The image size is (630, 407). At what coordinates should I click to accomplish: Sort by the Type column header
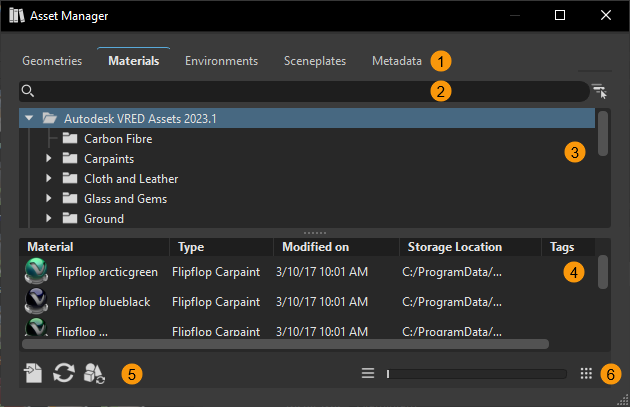(x=190, y=246)
